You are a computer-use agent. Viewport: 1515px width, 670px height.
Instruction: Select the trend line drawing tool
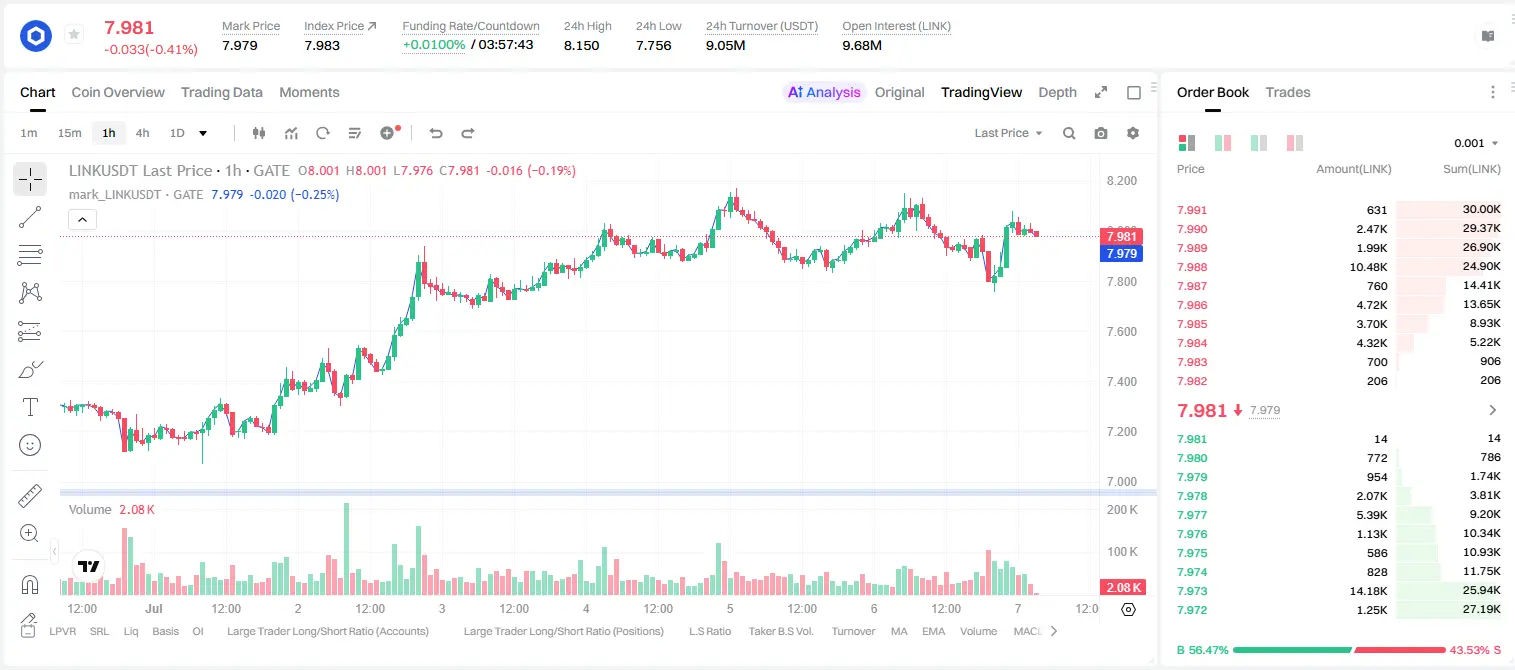(30, 217)
